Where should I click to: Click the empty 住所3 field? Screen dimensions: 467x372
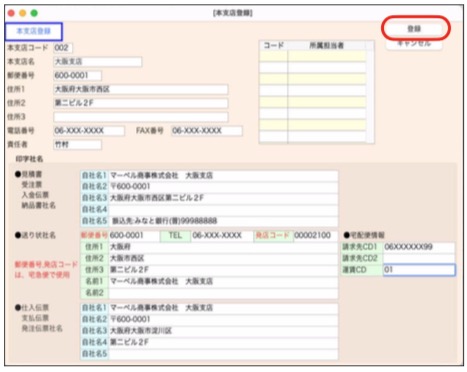tap(141, 117)
